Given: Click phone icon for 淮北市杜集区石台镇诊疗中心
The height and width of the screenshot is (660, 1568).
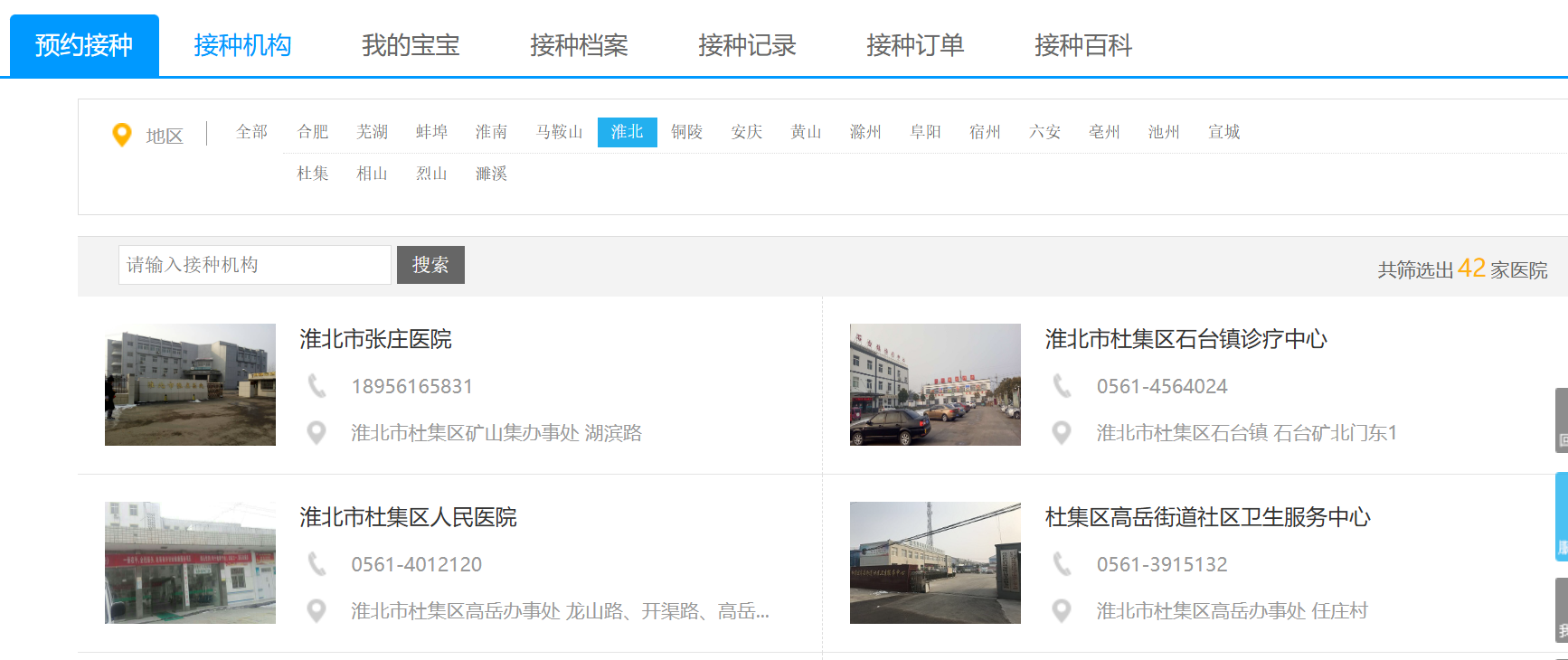Looking at the screenshot, I should click(1062, 386).
